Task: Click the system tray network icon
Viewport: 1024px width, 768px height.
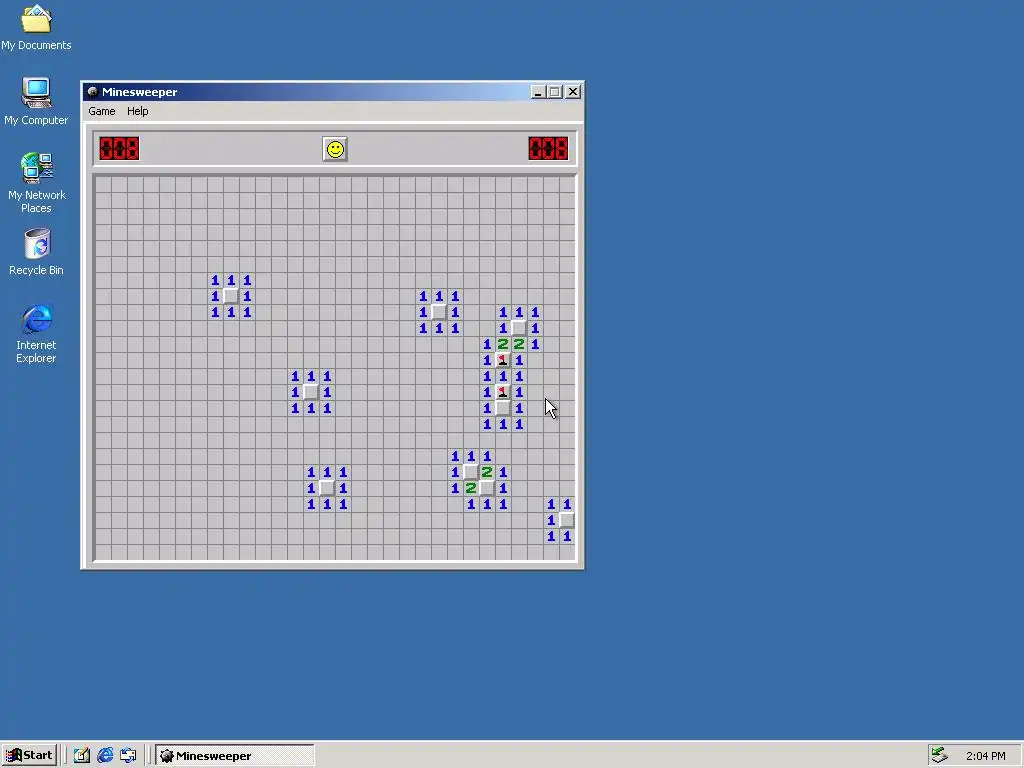Action: point(939,755)
